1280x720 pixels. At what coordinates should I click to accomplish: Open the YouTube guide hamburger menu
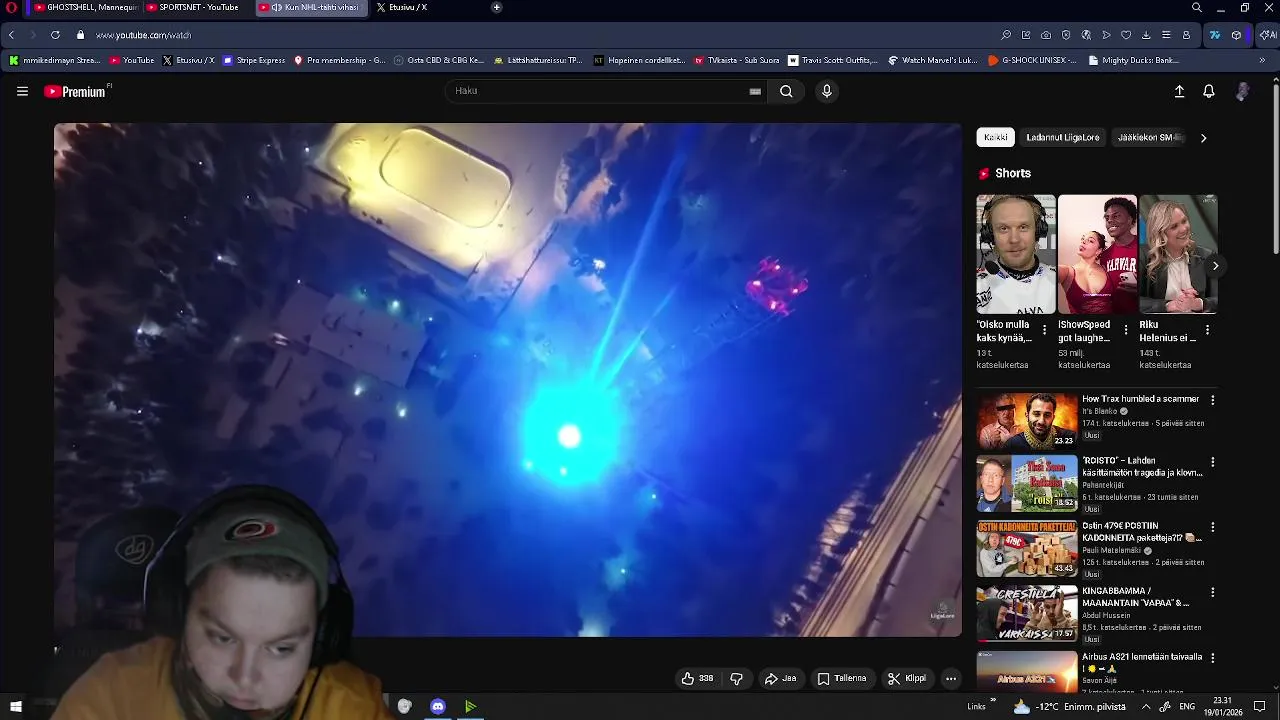[22, 91]
